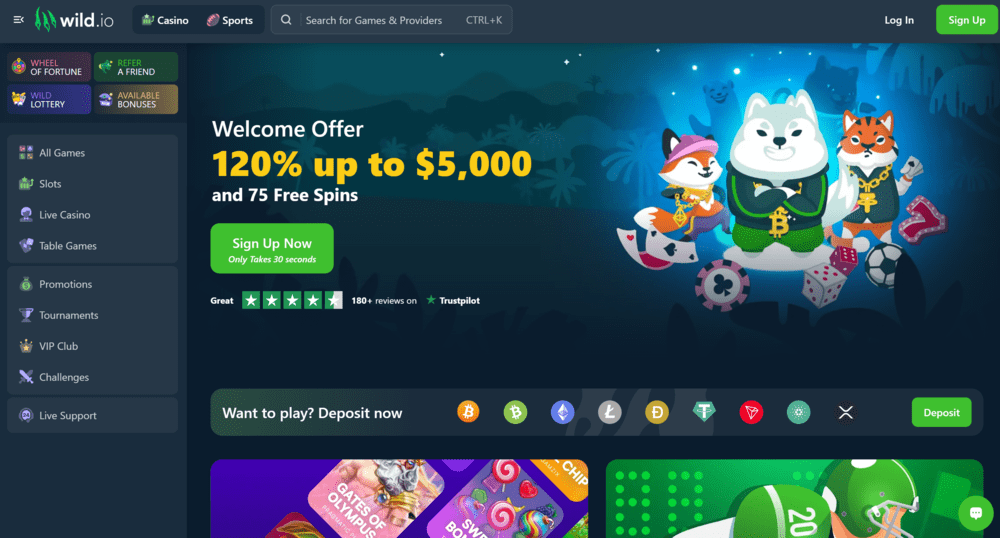The width and height of the screenshot is (1000, 538).
Task: Open the Wild Lottery tile
Action: tap(49, 99)
